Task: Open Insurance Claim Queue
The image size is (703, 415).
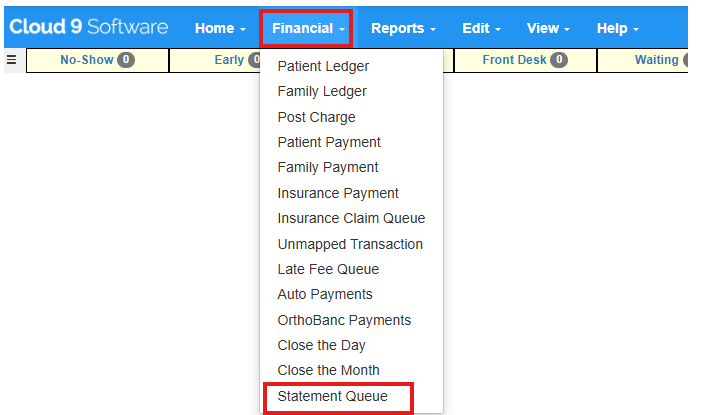Action: (x=352, y=218)
